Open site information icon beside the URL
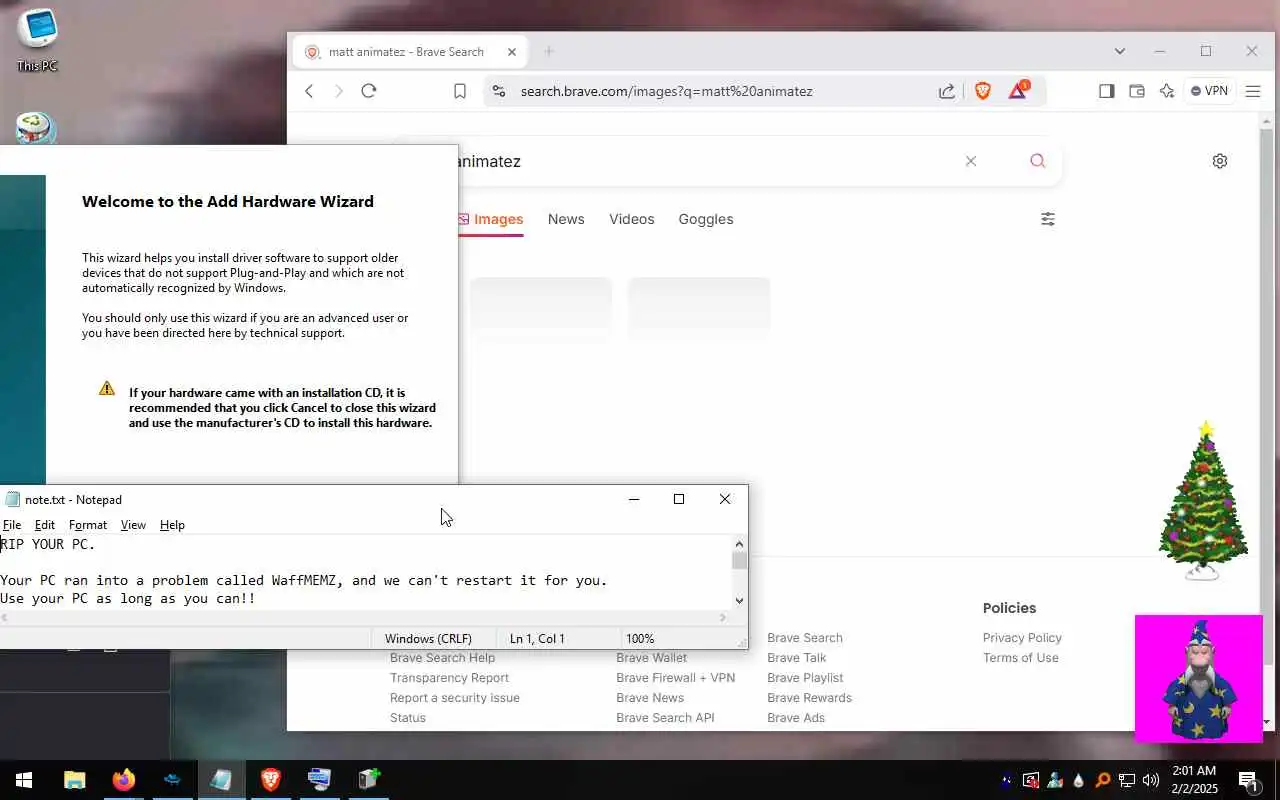 click(499, 91)
